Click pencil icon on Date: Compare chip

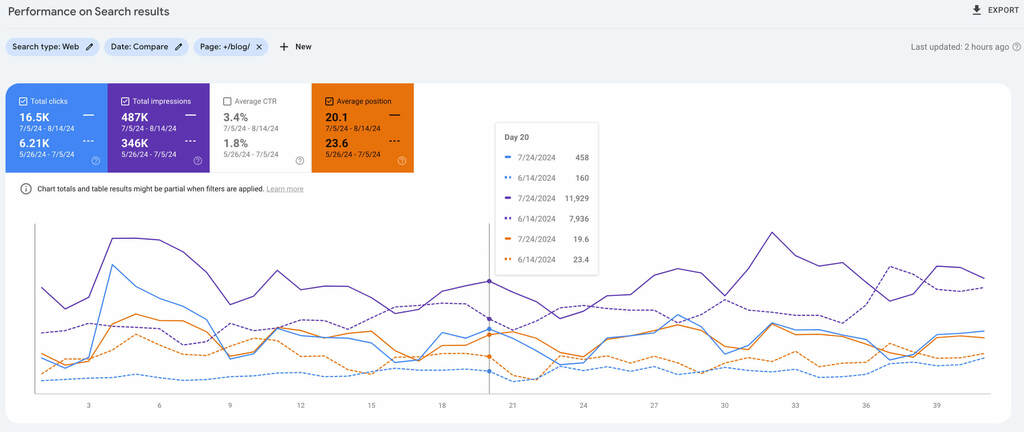179,46
